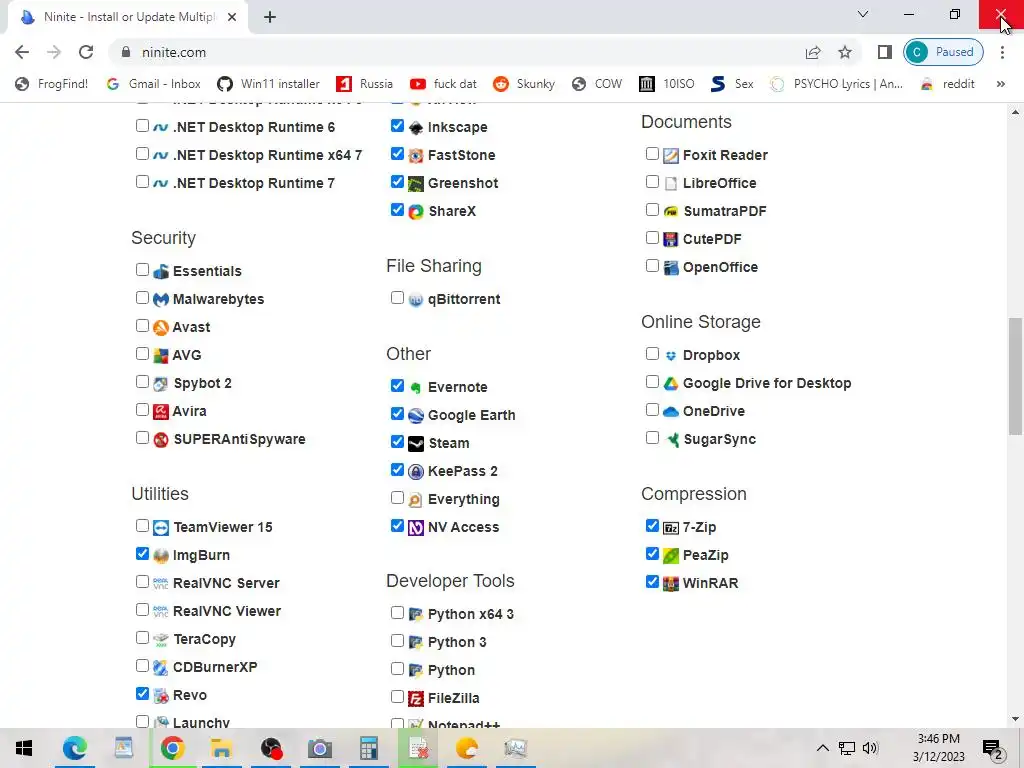Screen dimensions: 1024x768
Task: Click the WinRAR books icon
Action: click(x=671, y=583)
